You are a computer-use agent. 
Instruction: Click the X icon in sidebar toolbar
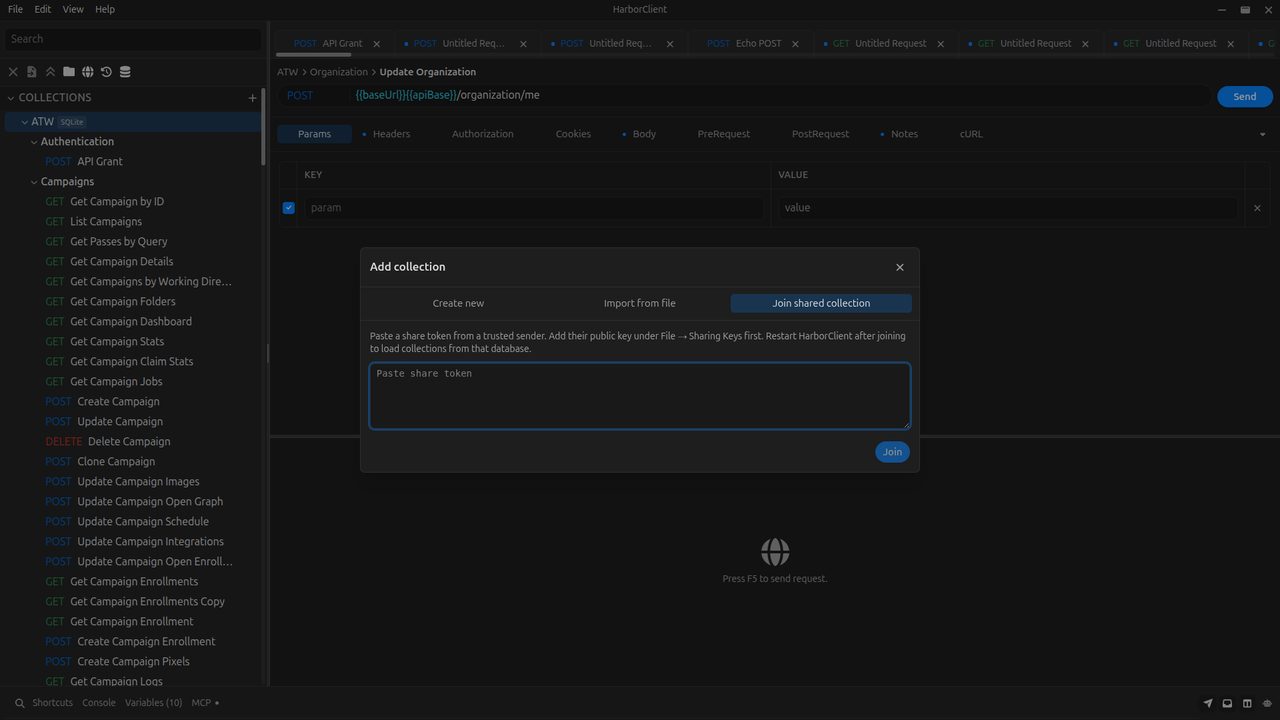(13, 72)
